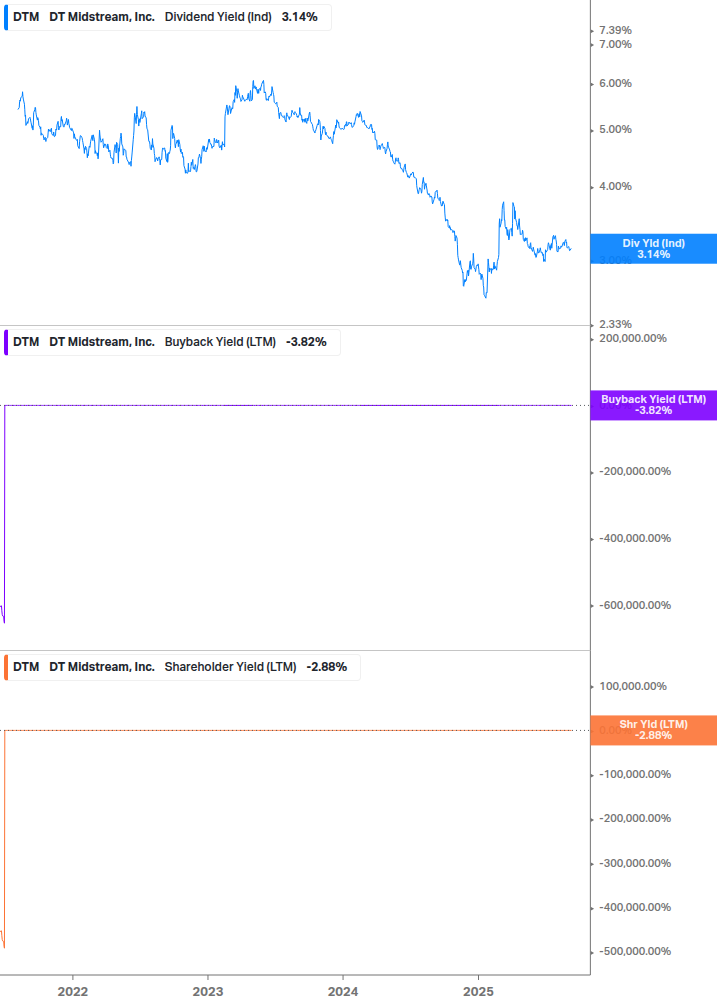Click the 2024 label on time axis
The height and width of the screenshot is (1005, 717).
coord(343,992)
